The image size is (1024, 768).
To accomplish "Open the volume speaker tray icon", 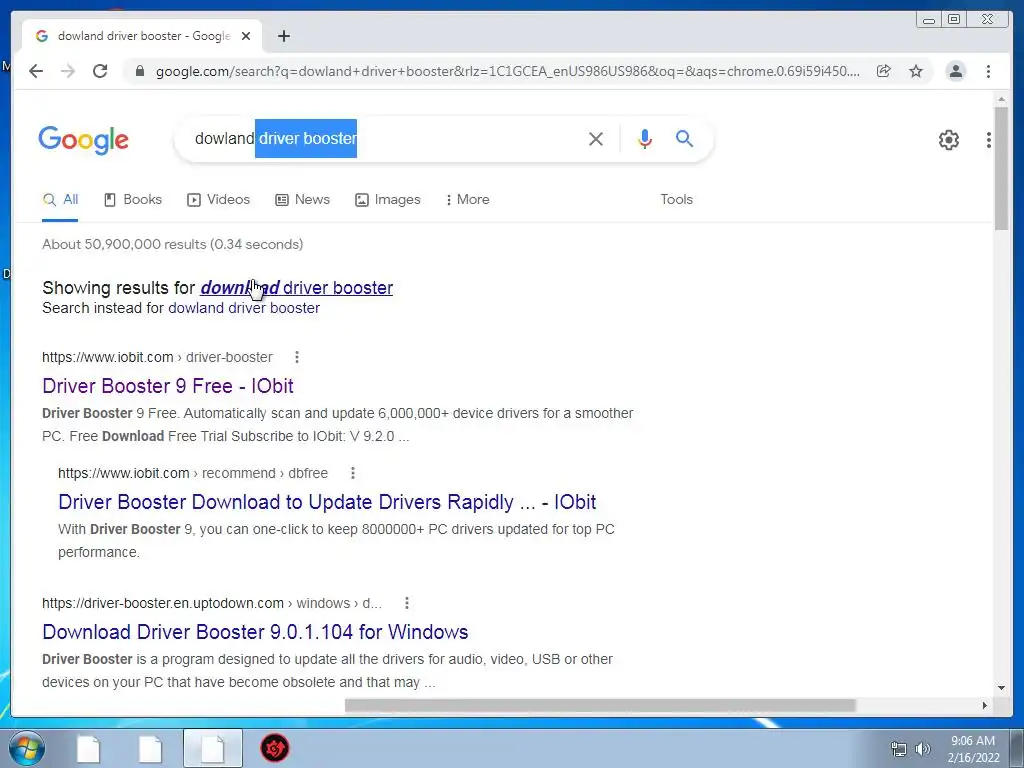I will coord(922,749).
